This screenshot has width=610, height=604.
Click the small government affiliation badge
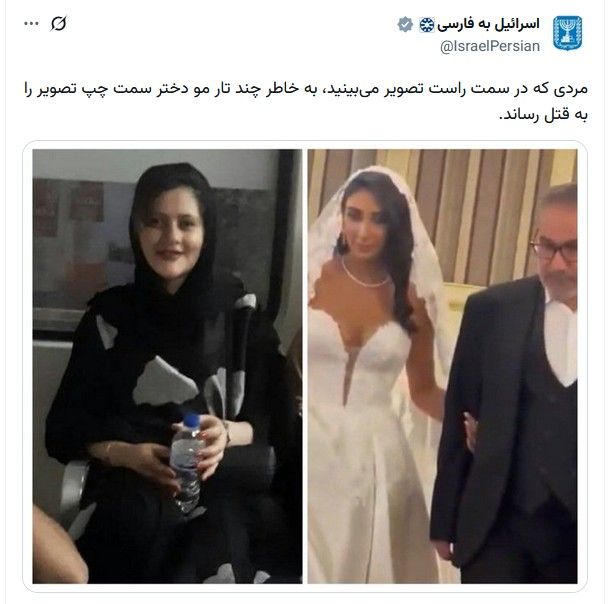pos(426,25)
